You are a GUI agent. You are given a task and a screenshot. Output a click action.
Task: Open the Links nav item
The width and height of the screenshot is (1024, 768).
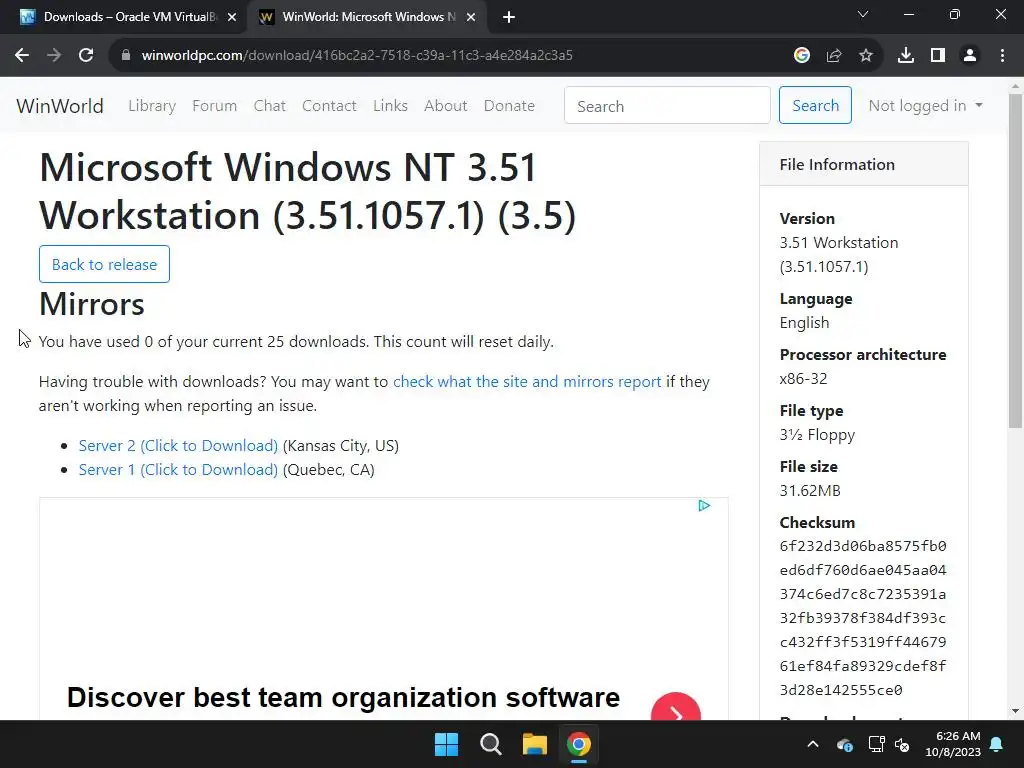(x=391, y=106)
